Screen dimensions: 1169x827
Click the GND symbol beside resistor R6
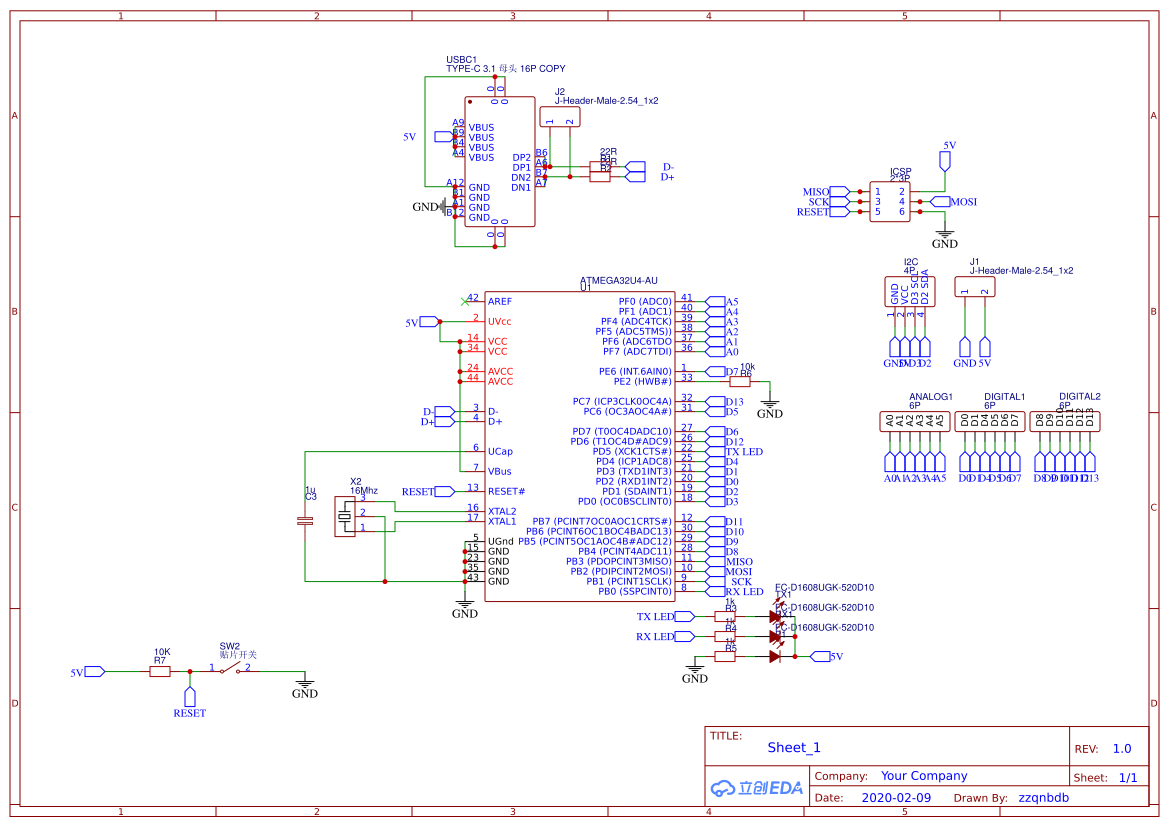(x=769, y=407)
